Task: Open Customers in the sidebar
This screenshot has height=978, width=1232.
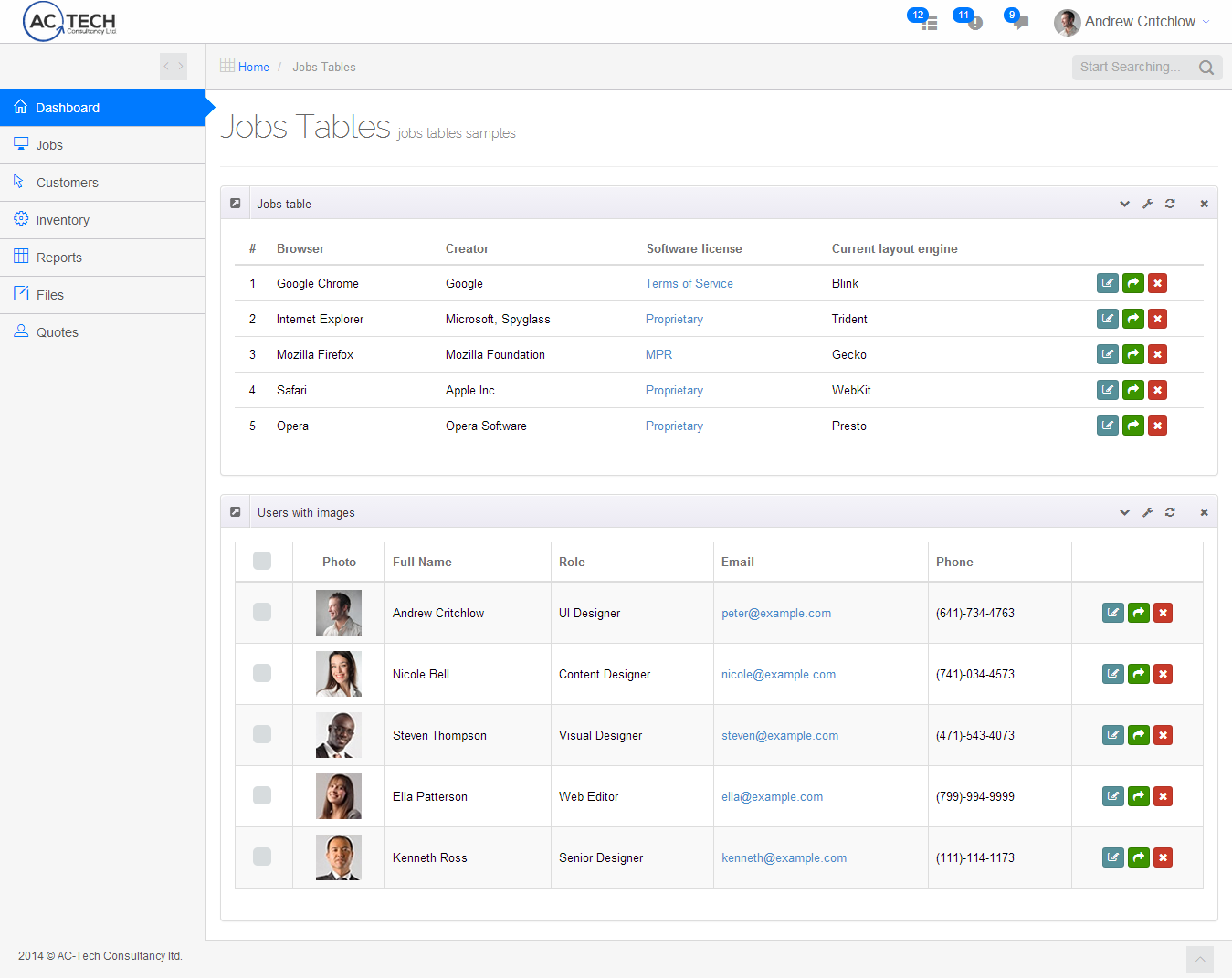Action: pyautogui.click(x=102, y=183)
